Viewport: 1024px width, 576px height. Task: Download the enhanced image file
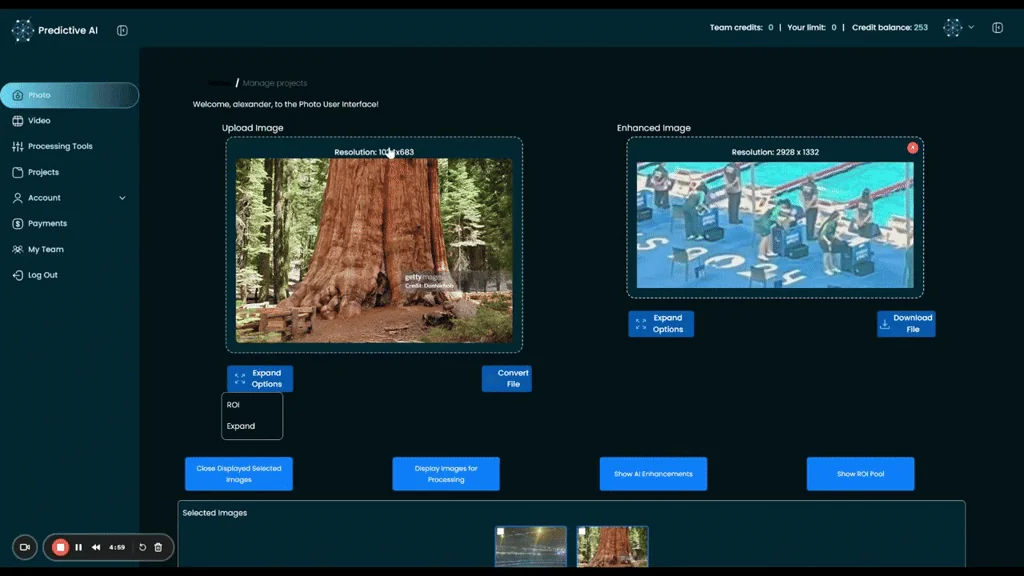point(905,323)
